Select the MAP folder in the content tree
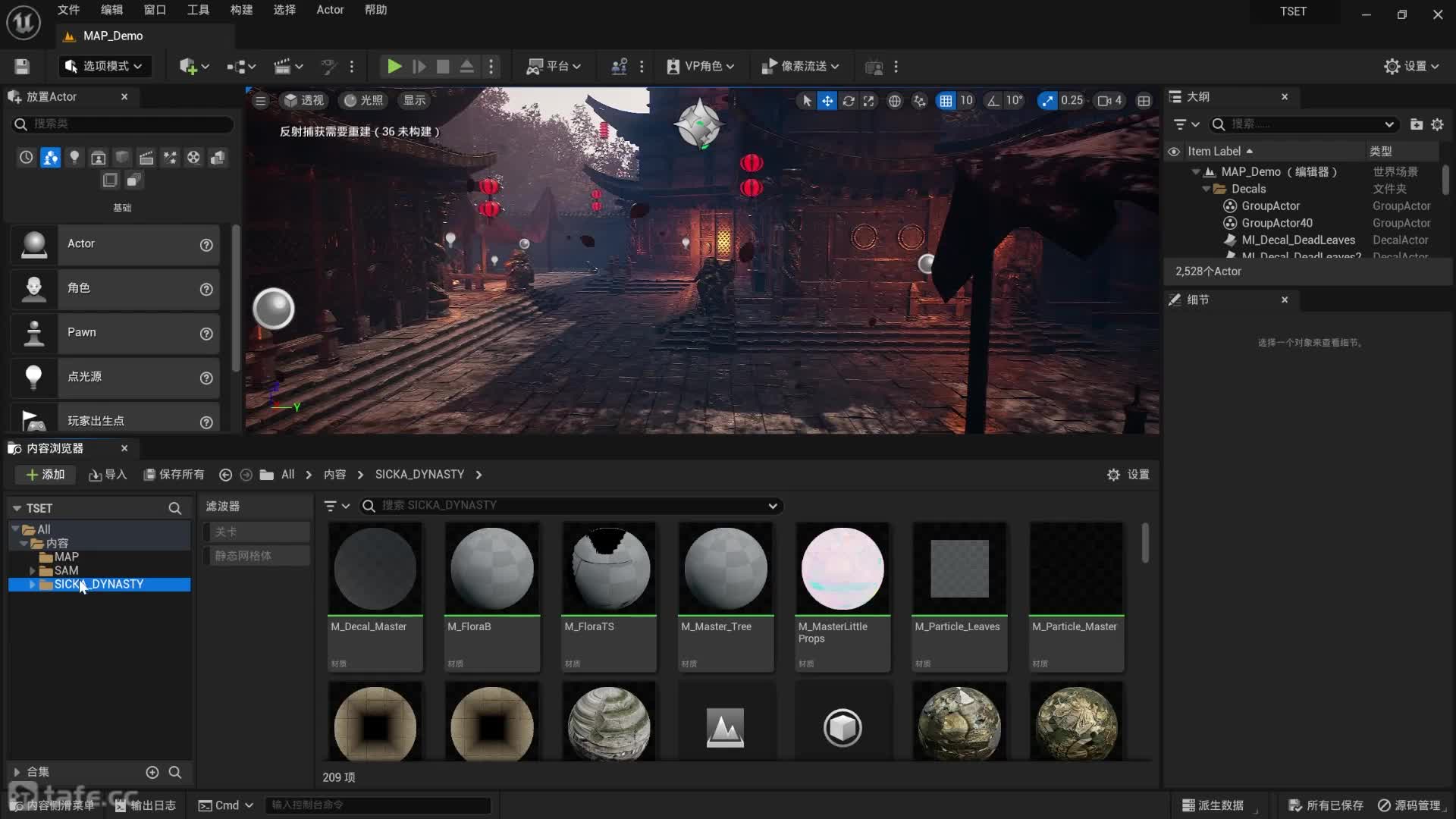The width and height of the screenshot is (1456, 819). tap(66, 557)
